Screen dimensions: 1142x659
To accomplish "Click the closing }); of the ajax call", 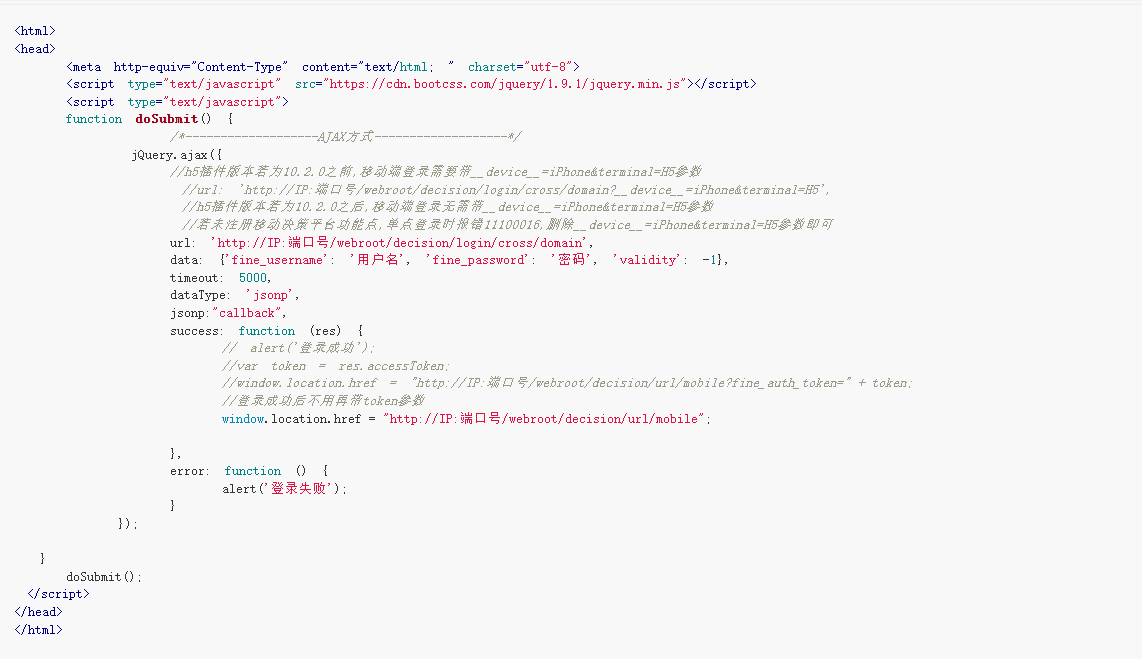I will [127, 524].
